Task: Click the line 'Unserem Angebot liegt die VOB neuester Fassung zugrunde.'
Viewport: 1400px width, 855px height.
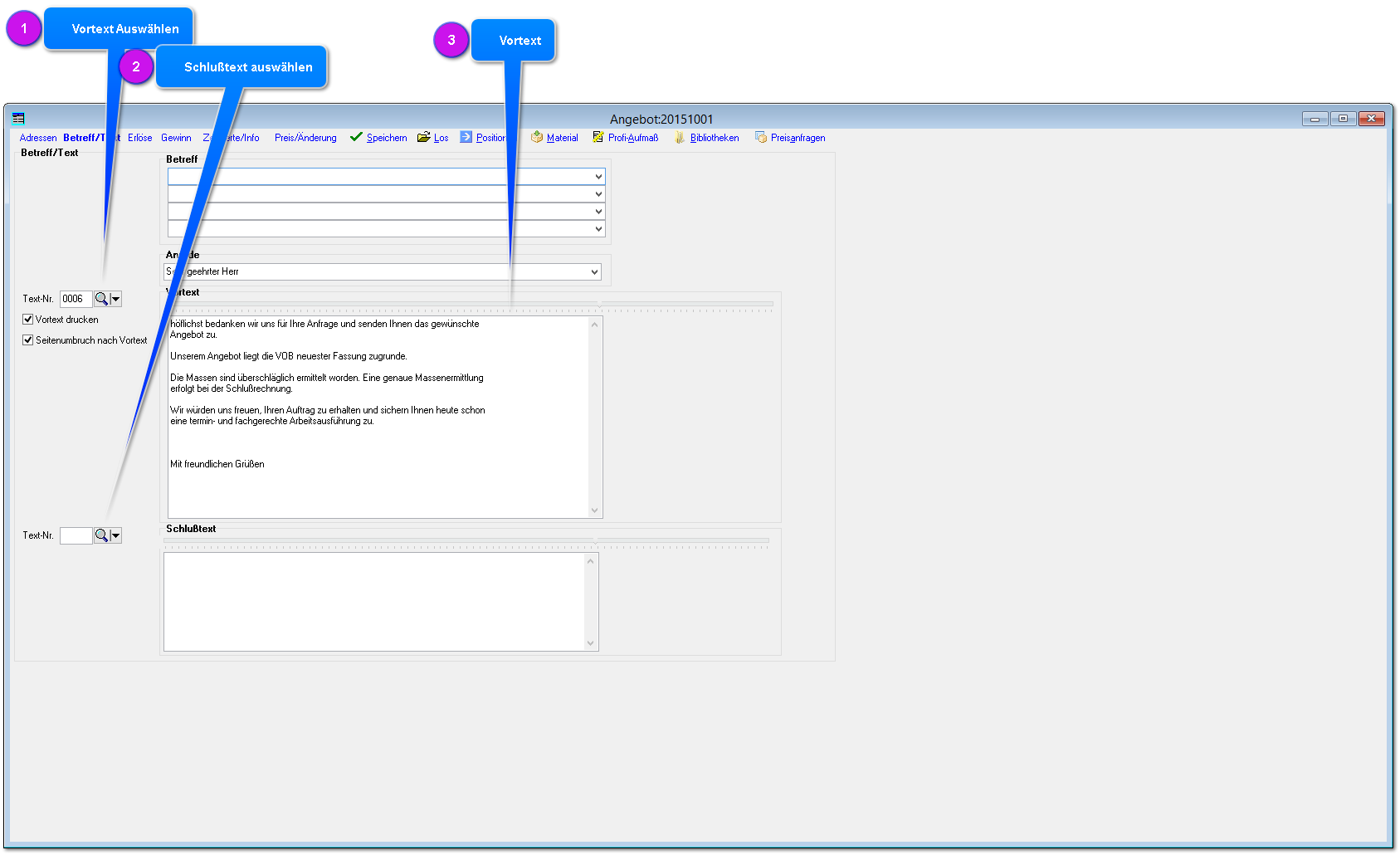Action: click(x=289, y=356)
